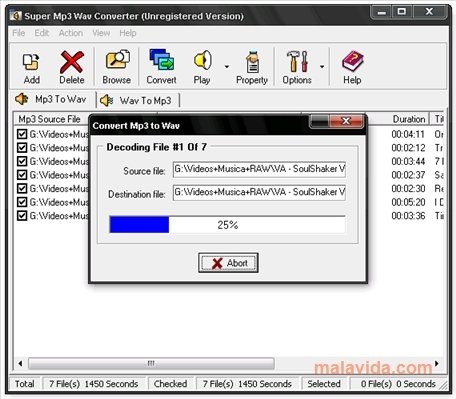This screenshot has height=399, width=456.
Task: Expand the Options dropdown arrow
Action: tap(322, 67)
